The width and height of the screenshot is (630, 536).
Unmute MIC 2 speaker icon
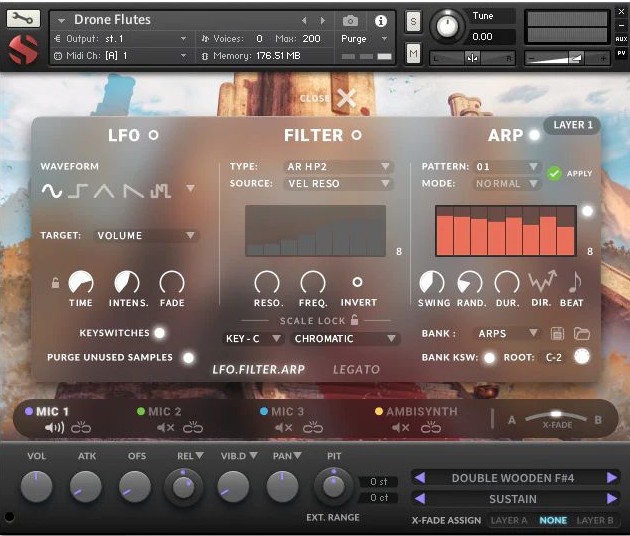(x=166, y=428)
